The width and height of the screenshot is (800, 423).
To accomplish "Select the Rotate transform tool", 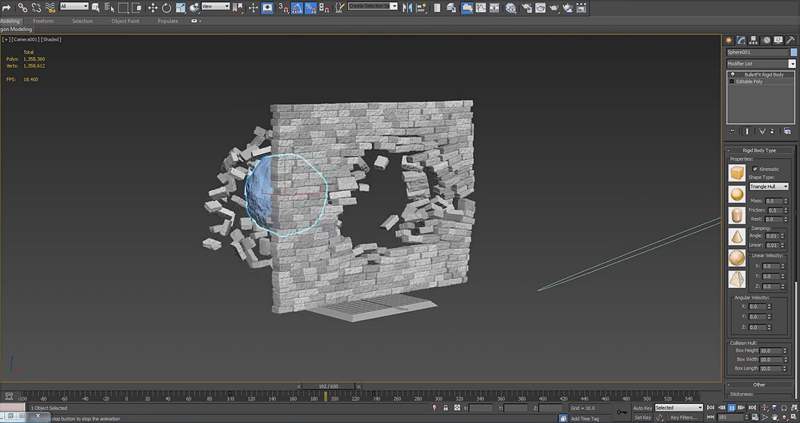I will pos(164,7).
